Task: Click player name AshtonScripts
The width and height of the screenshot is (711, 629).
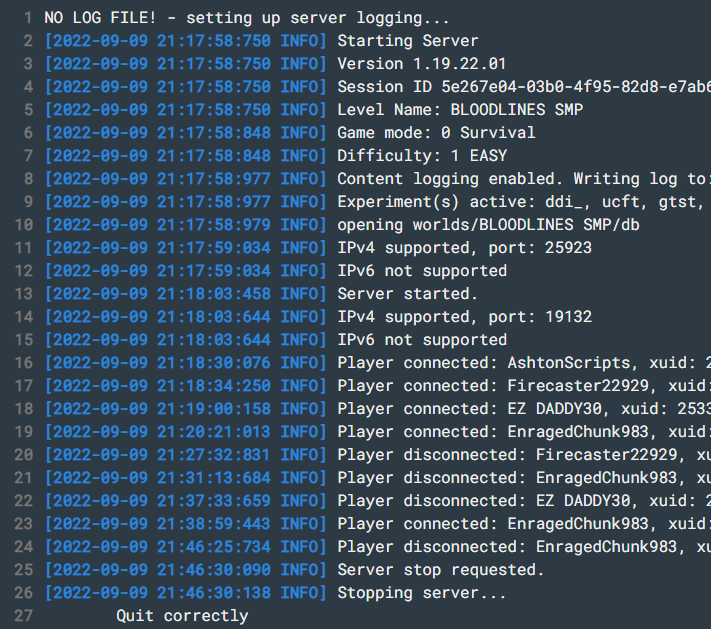Action: (x=569, y=363)
